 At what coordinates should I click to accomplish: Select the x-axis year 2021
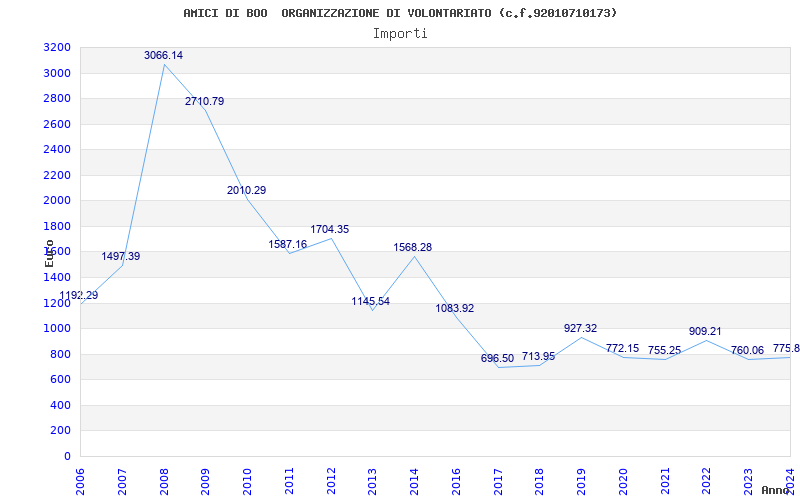pos(665,482)
